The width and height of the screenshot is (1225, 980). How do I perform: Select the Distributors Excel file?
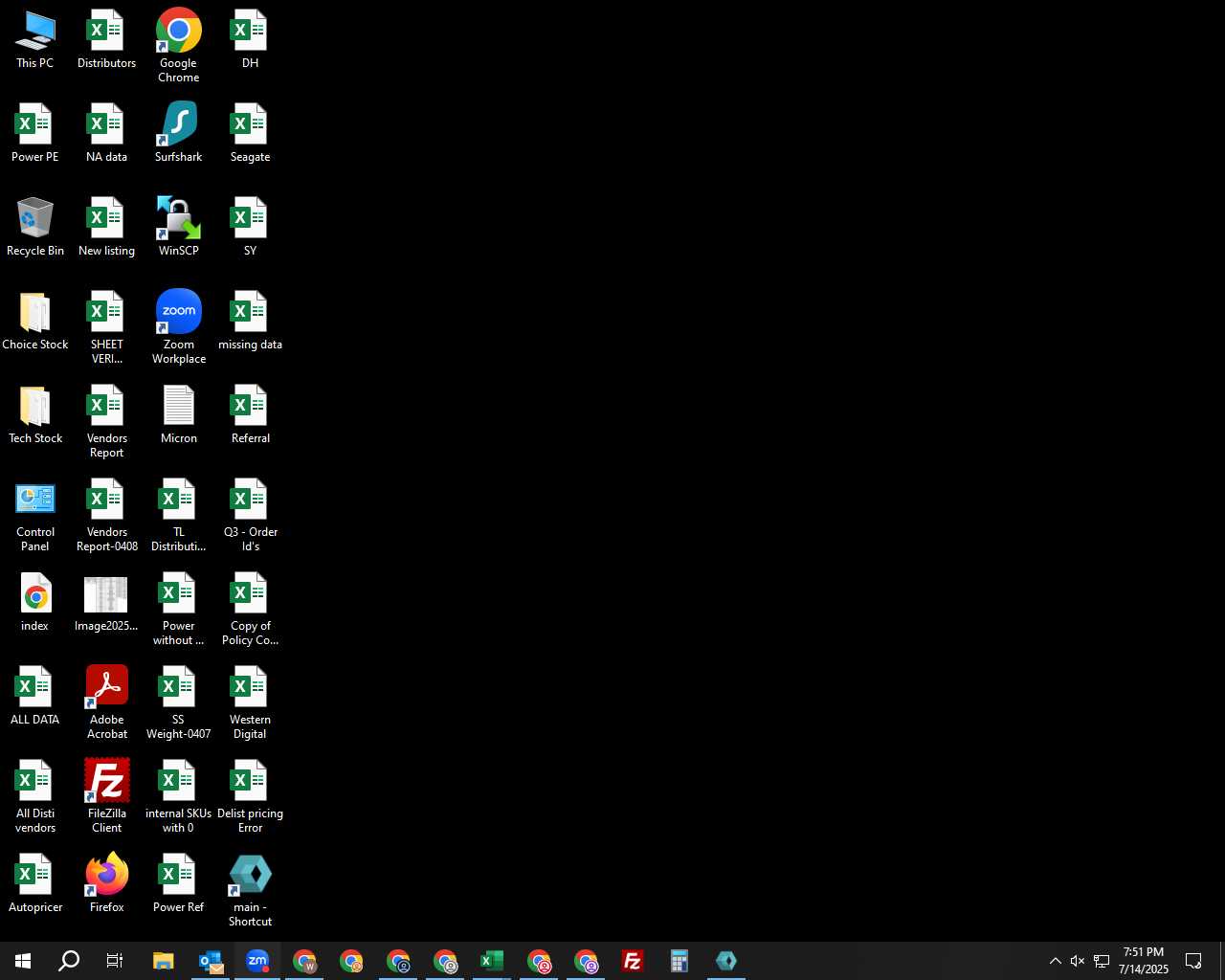pyautogui.click(x=106, y=40)
